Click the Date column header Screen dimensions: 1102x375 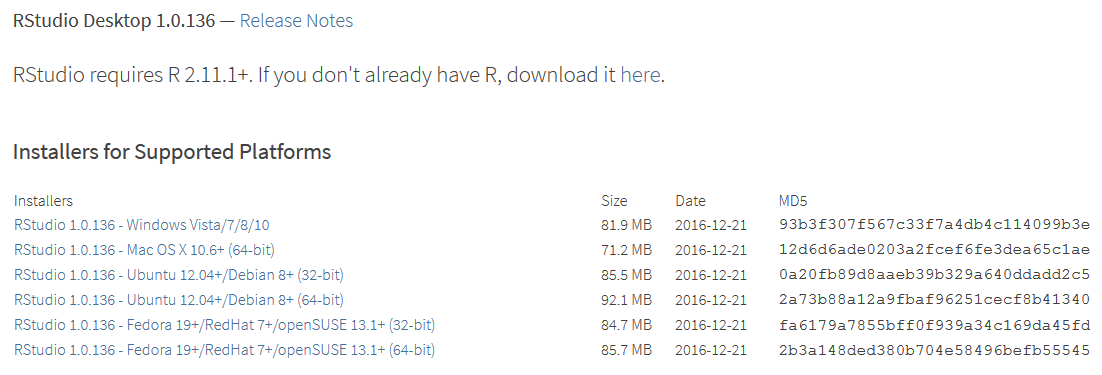(x=690, y=201)
